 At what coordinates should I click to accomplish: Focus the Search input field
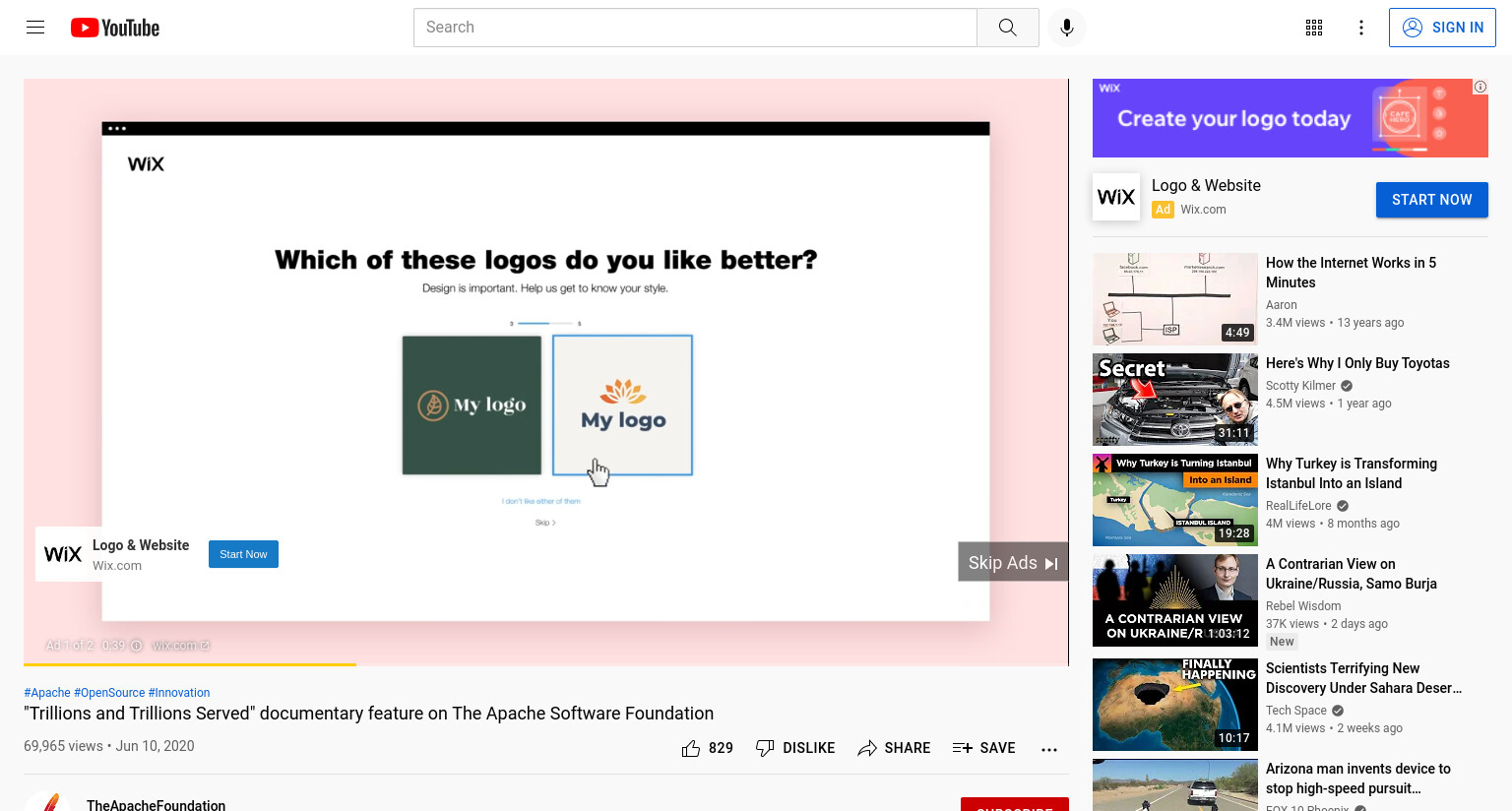695,28
